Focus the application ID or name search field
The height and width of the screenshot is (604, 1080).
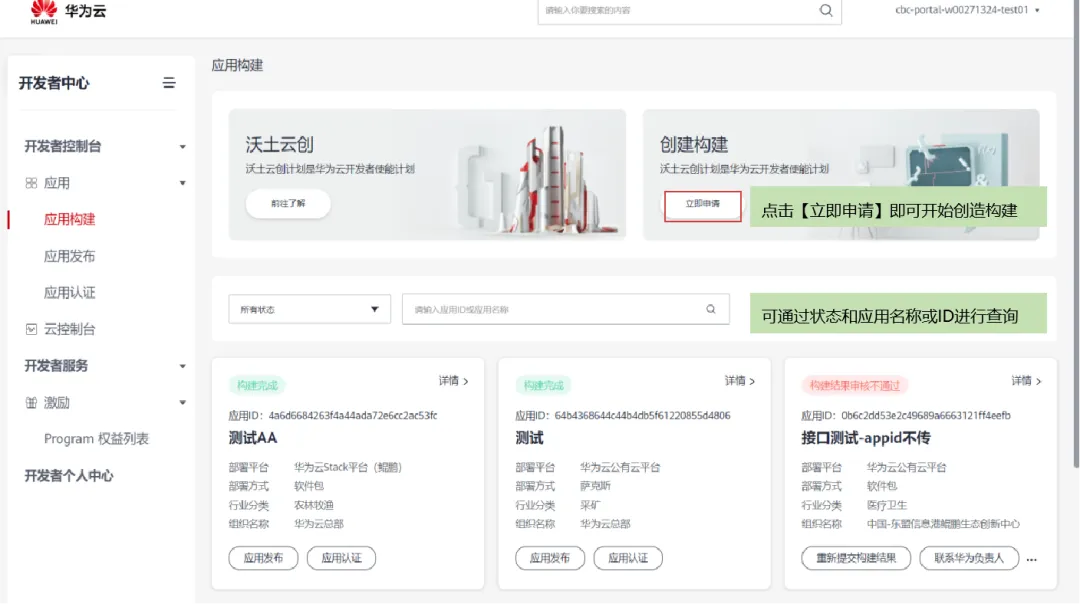pyautogui.click(x=565, y=309)
